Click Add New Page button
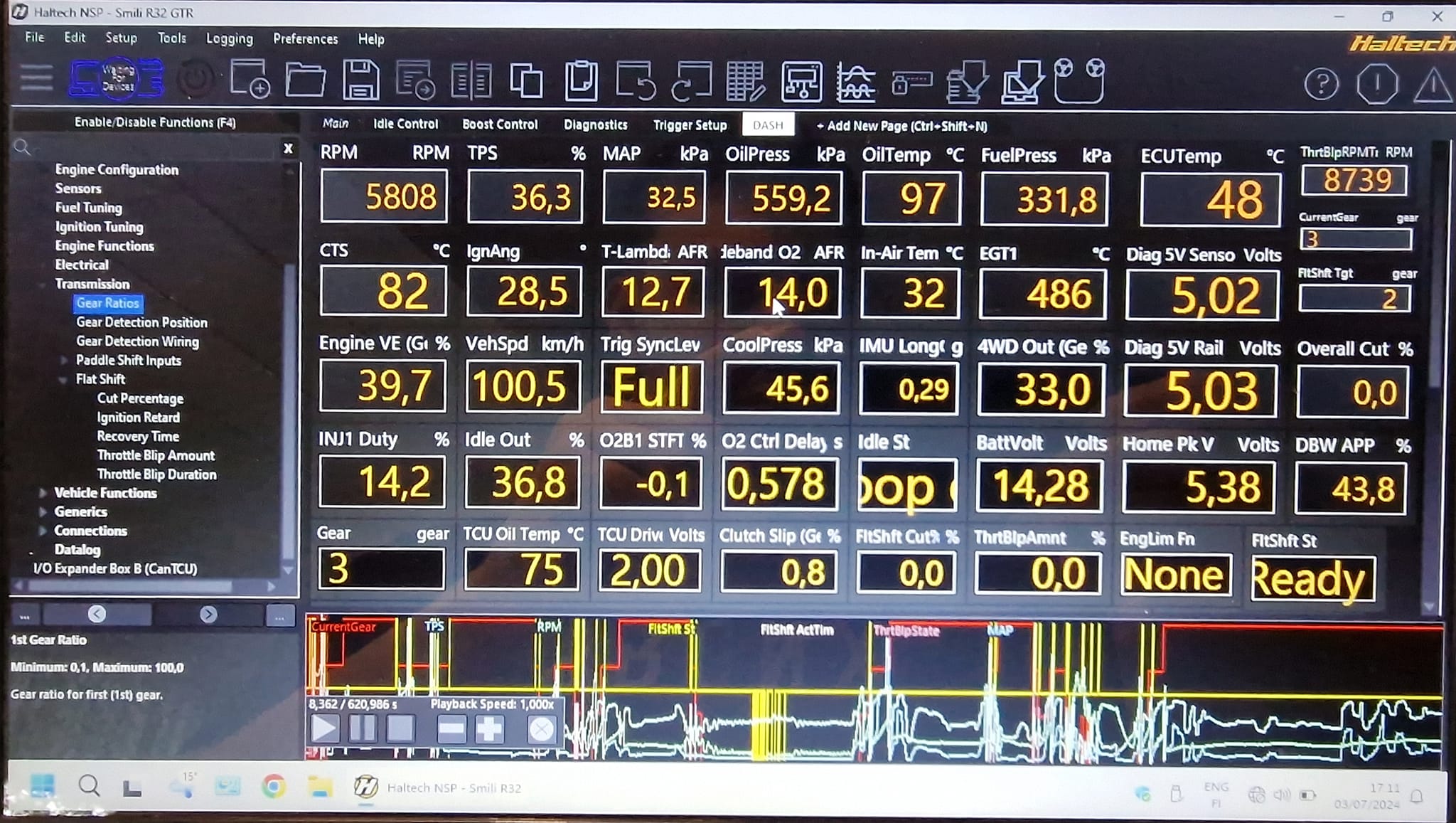Screen dimensions: 1456x823 (x=902, y=126)
